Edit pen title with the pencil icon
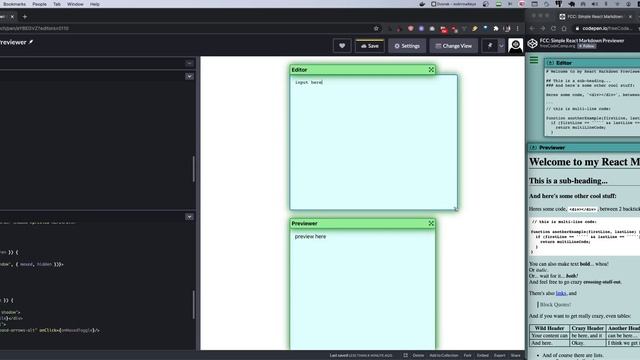 (x=31, y=42)
